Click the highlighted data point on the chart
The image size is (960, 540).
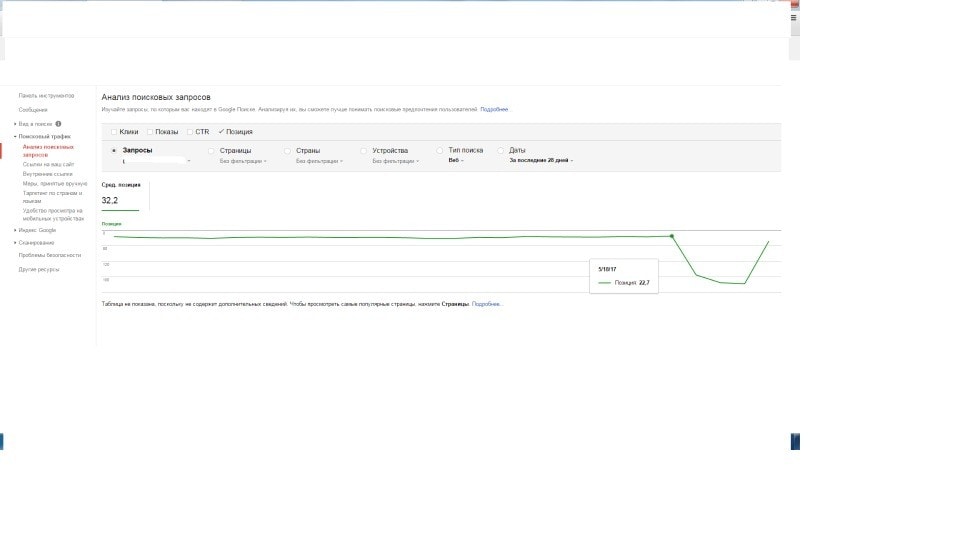click(672, 236)
